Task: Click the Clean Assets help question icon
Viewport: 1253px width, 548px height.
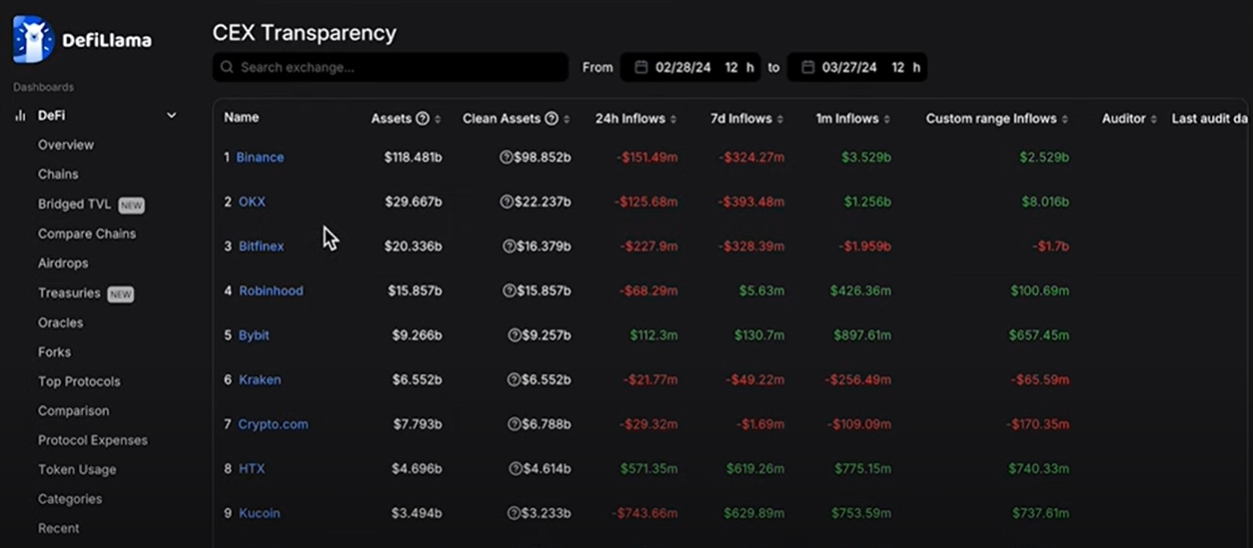Action: tap(551, 119)
